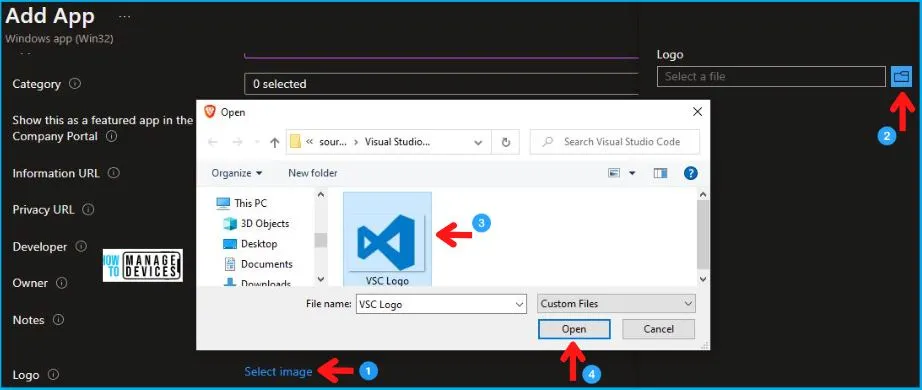Click the Refresh button in address bar

[506, 142]
